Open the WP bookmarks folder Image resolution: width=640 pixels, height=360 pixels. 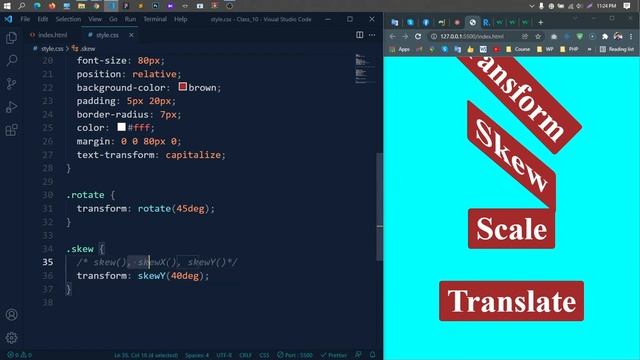tap(545, 49)
